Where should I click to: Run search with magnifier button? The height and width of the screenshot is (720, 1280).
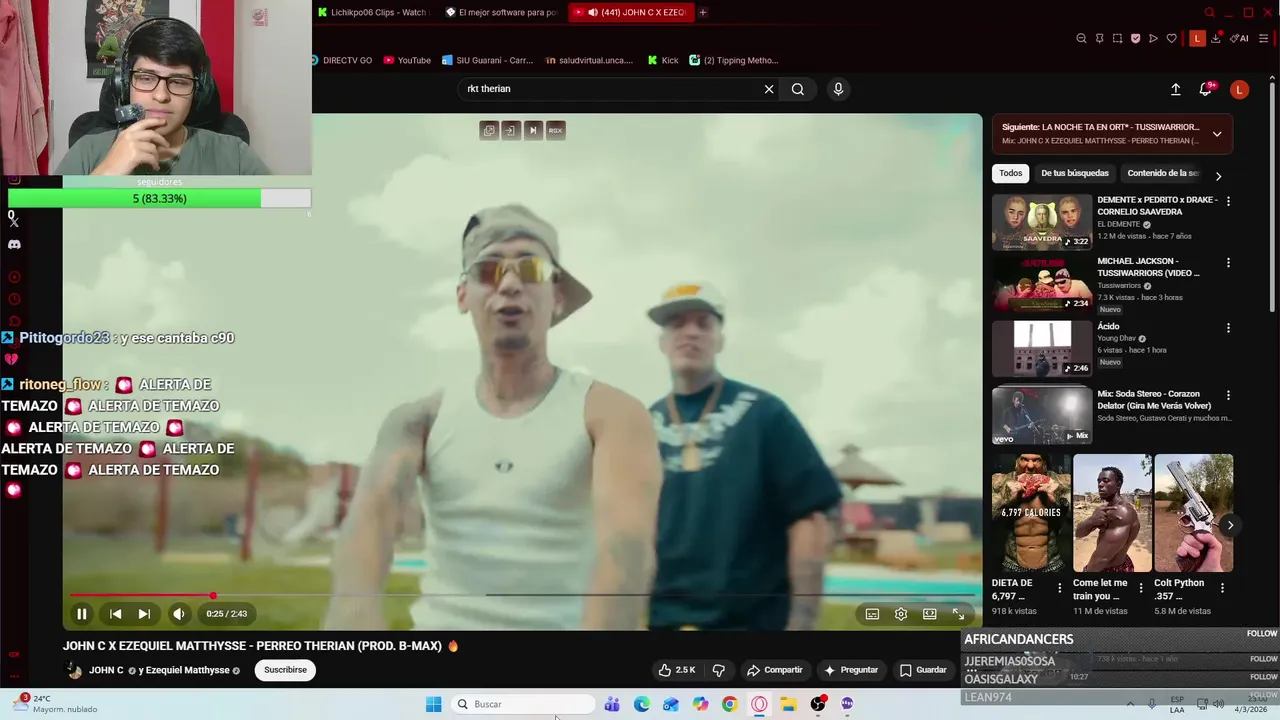(x=798, y=89)
